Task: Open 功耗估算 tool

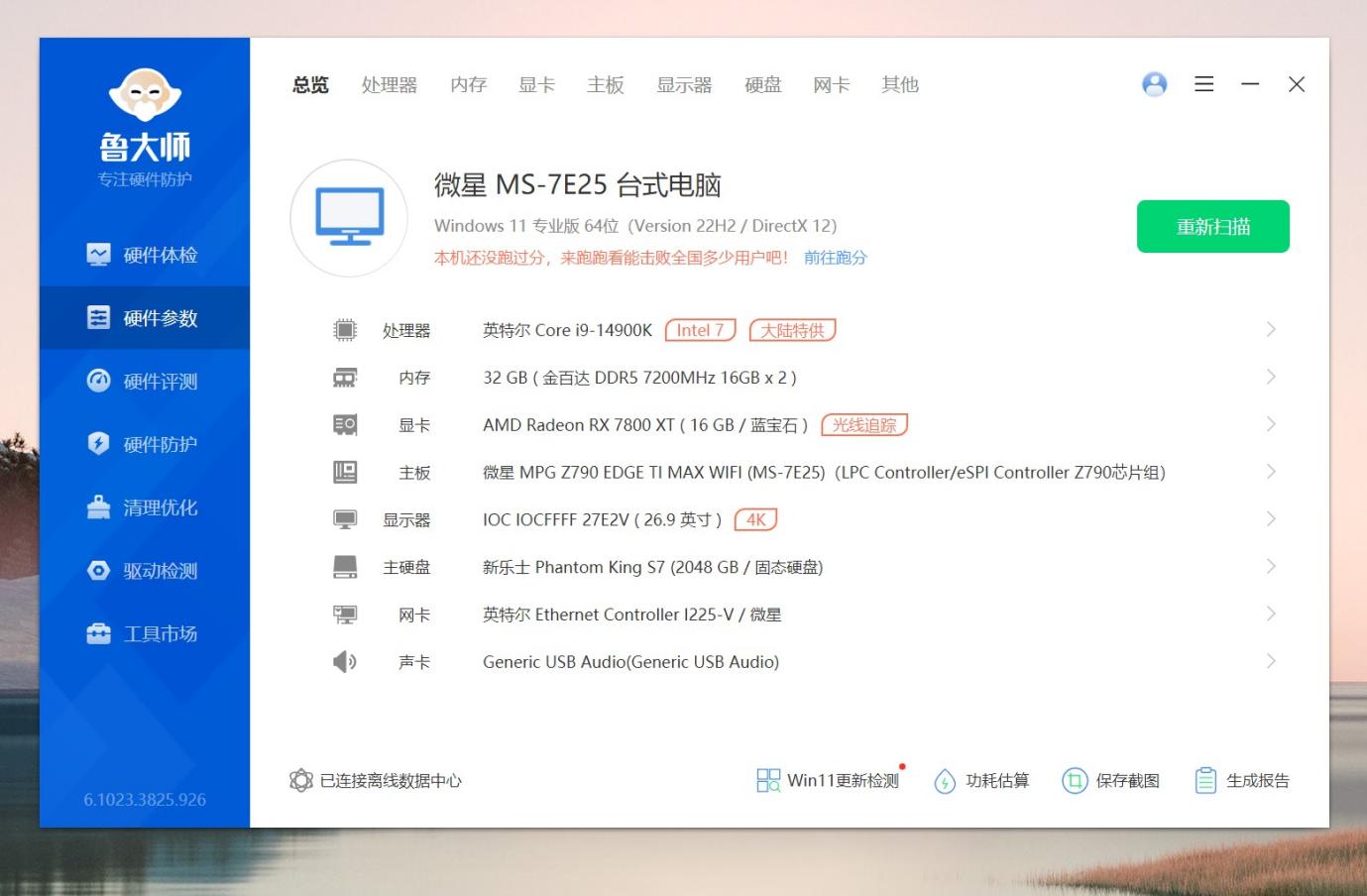Action: click(x=981, y=781)
